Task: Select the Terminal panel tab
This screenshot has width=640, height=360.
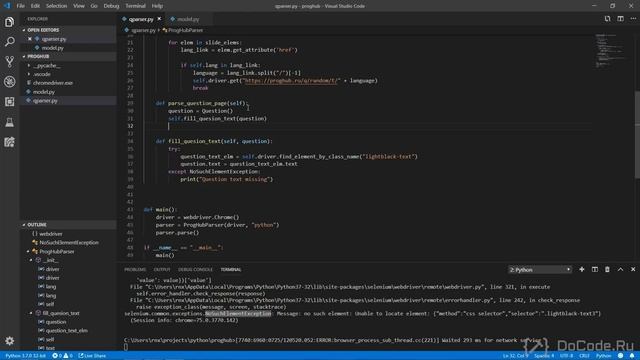Action: pos(231,269)
